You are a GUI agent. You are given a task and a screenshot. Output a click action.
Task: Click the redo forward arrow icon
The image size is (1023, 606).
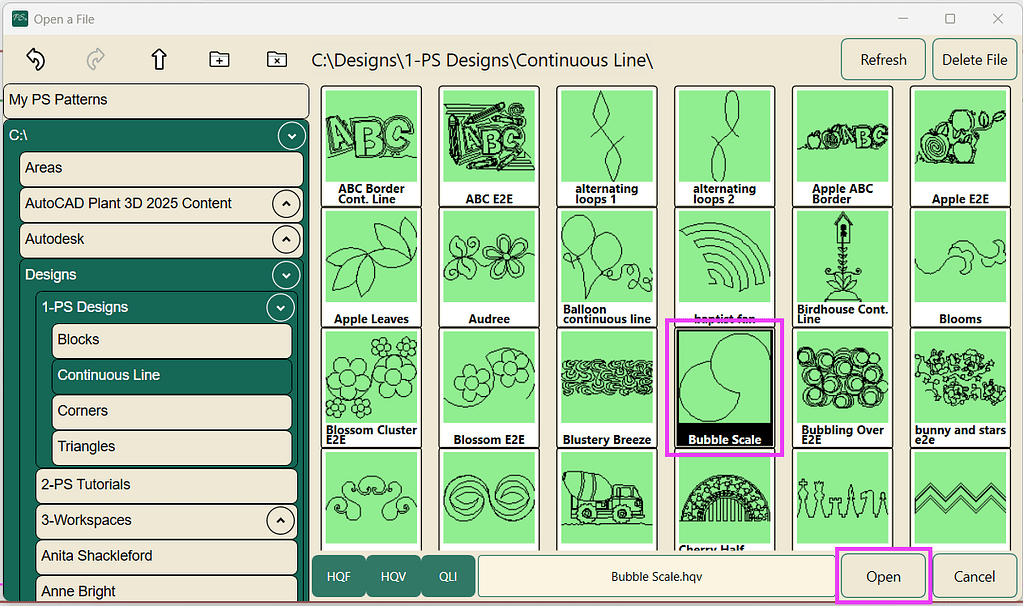pos(96,60)
